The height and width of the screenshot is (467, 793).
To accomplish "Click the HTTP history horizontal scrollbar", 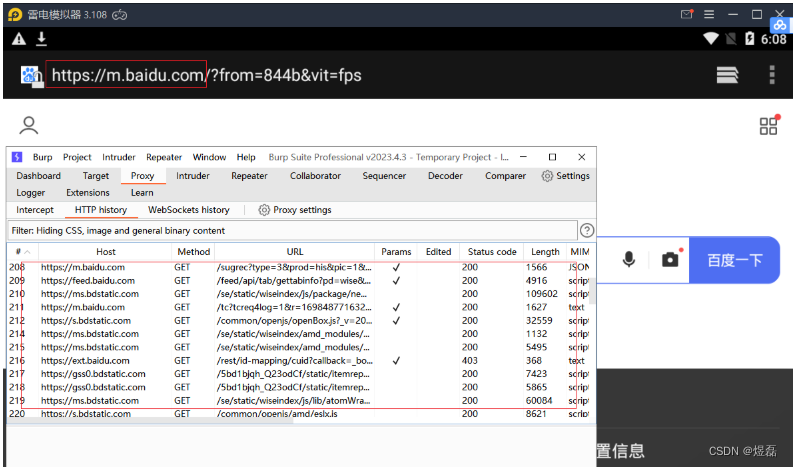I will tap(152, 420).
